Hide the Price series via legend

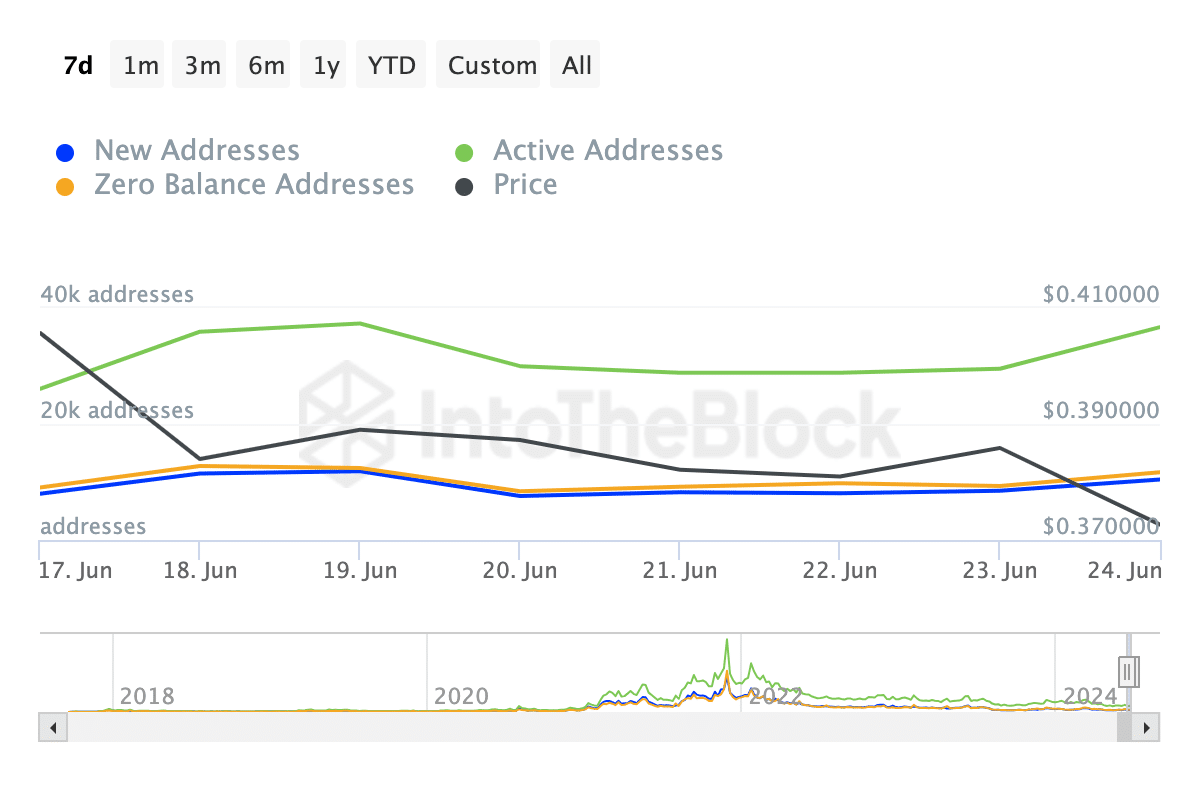pyautogui.click(x=525, y=185)
